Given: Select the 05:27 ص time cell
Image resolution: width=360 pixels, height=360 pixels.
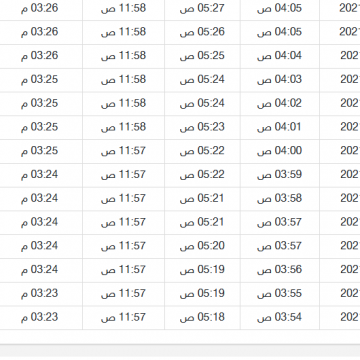Looking at the screenshot, I should click(x=202, y=9).
